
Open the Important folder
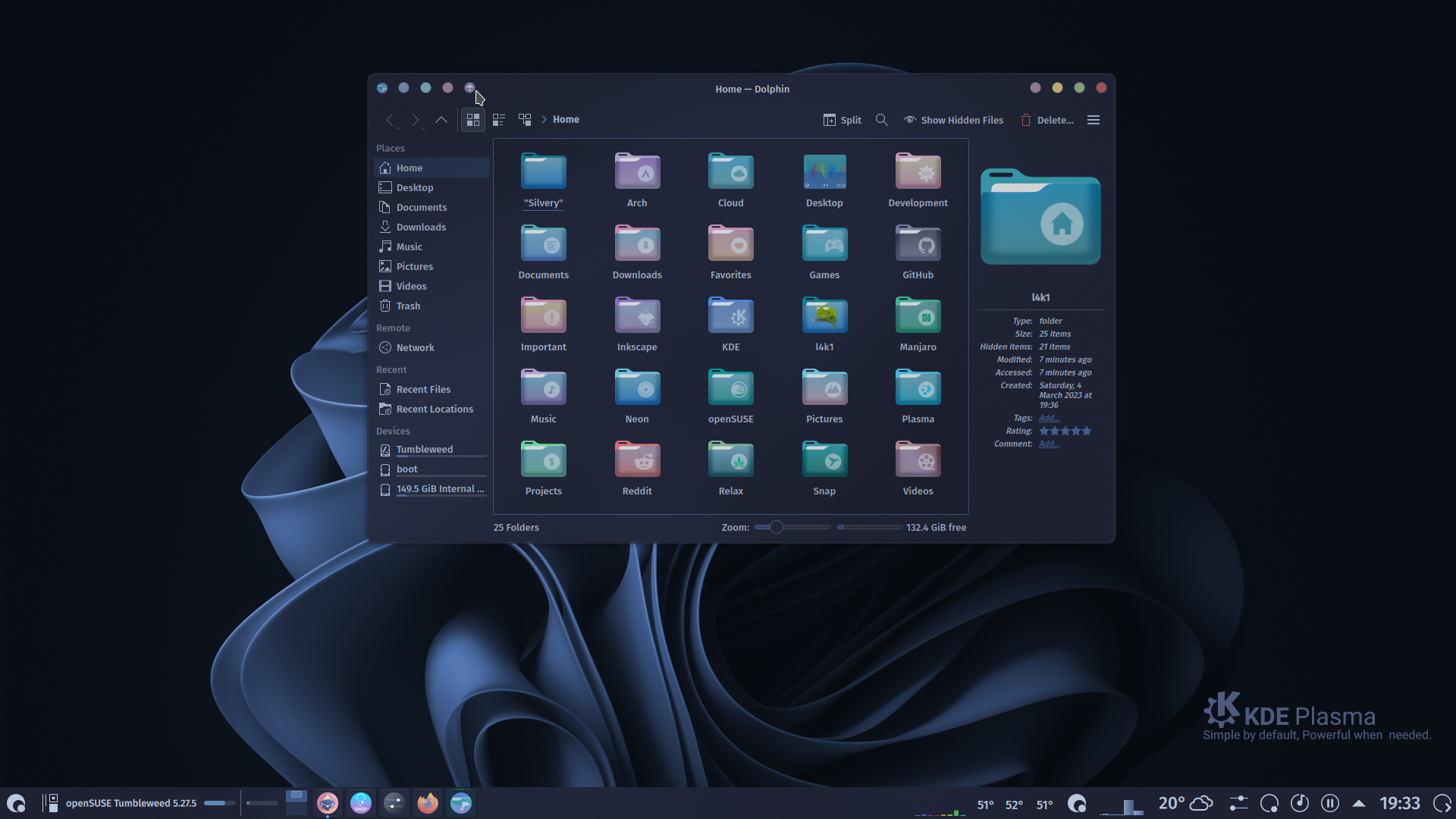click(544, 324)
